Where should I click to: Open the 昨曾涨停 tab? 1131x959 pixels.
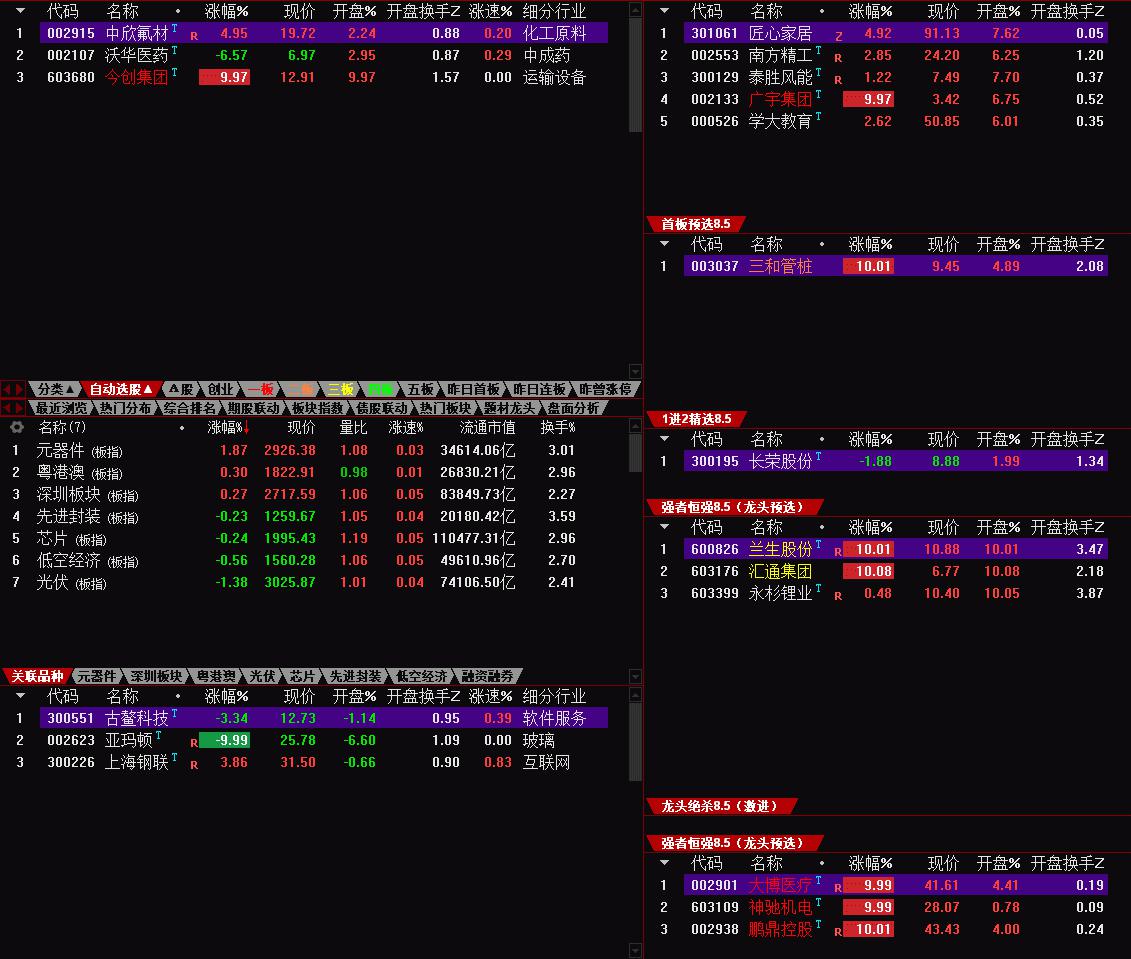tap(604, 389)
